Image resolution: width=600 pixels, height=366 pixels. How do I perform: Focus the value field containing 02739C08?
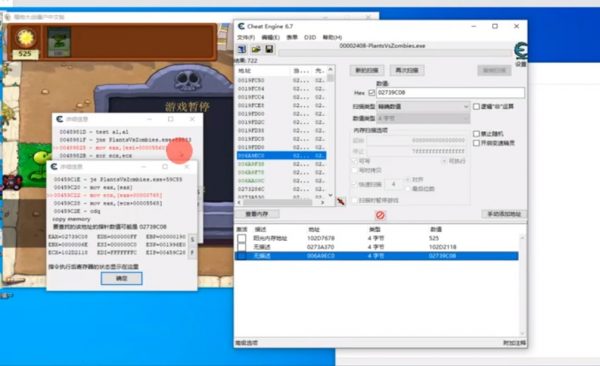pyautogui.click(x=450, y=93)
